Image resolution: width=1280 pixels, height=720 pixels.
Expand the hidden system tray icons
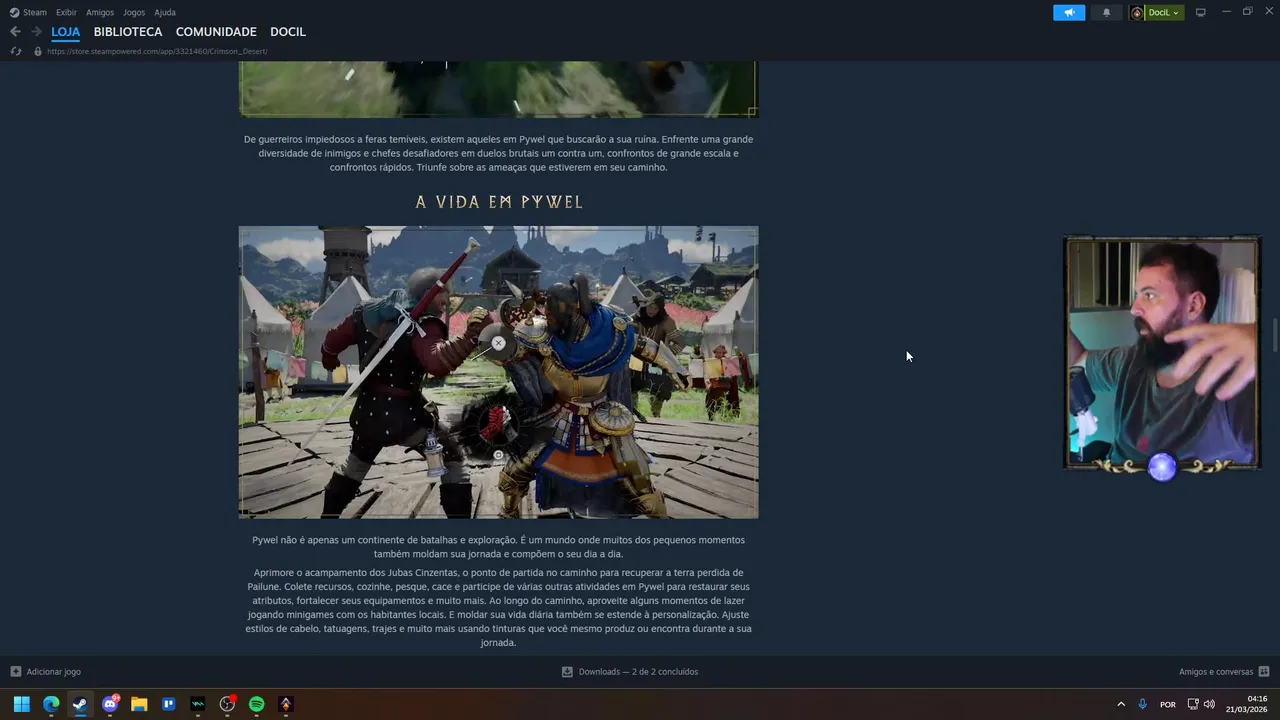(1121, 704)
